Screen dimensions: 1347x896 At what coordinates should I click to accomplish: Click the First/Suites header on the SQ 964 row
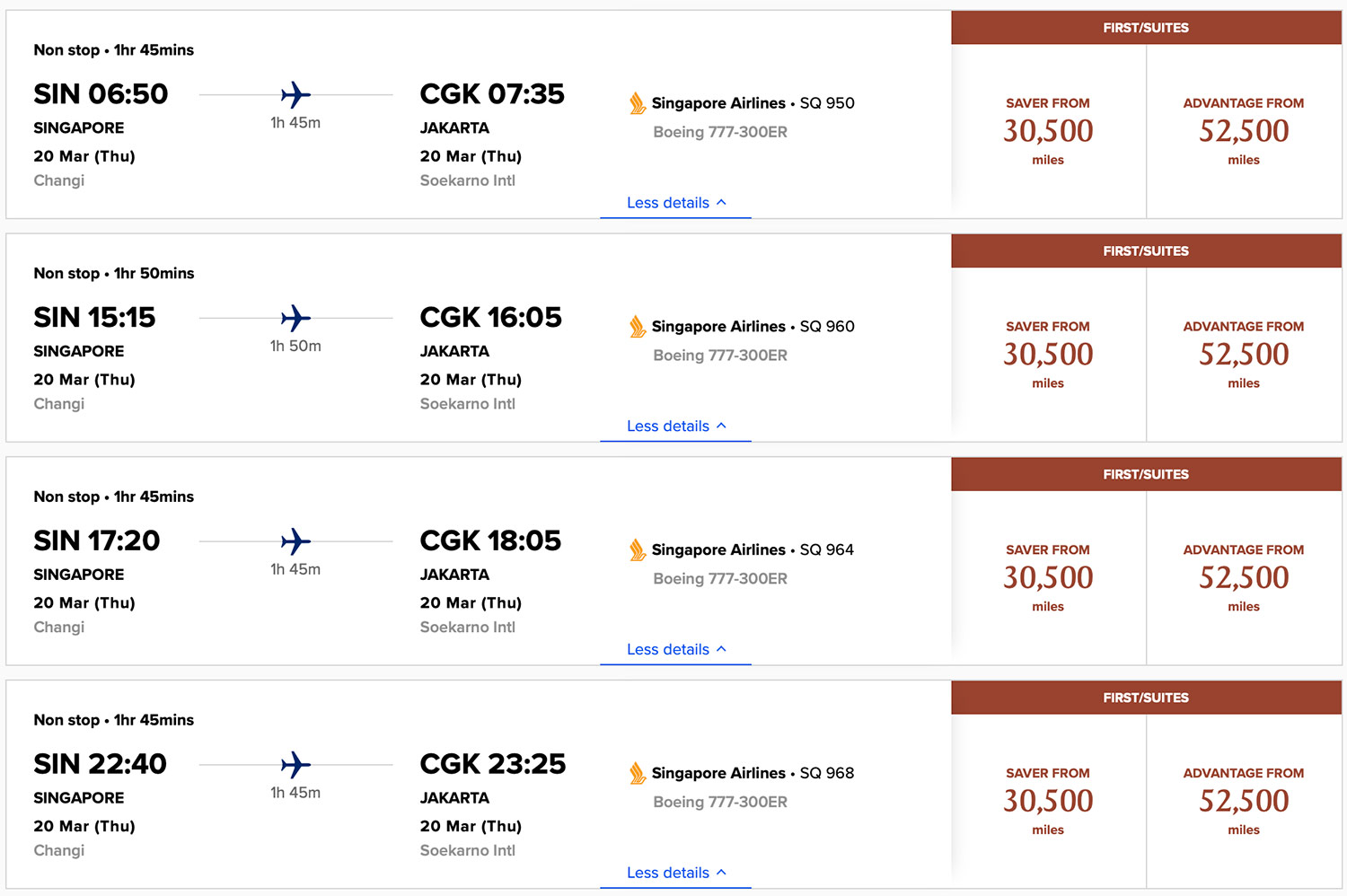click(1146, 474)
